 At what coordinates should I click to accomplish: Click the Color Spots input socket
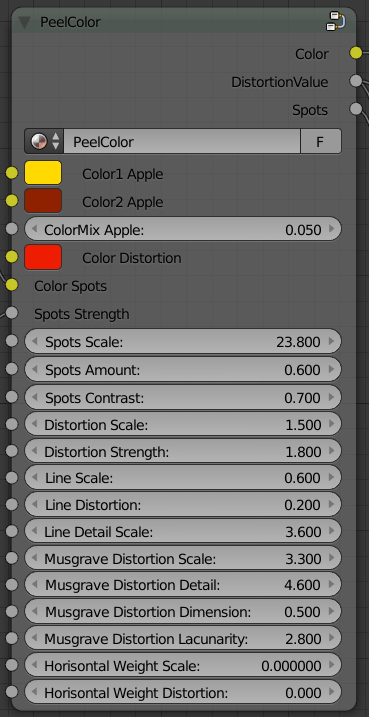(x=12, y=285)
